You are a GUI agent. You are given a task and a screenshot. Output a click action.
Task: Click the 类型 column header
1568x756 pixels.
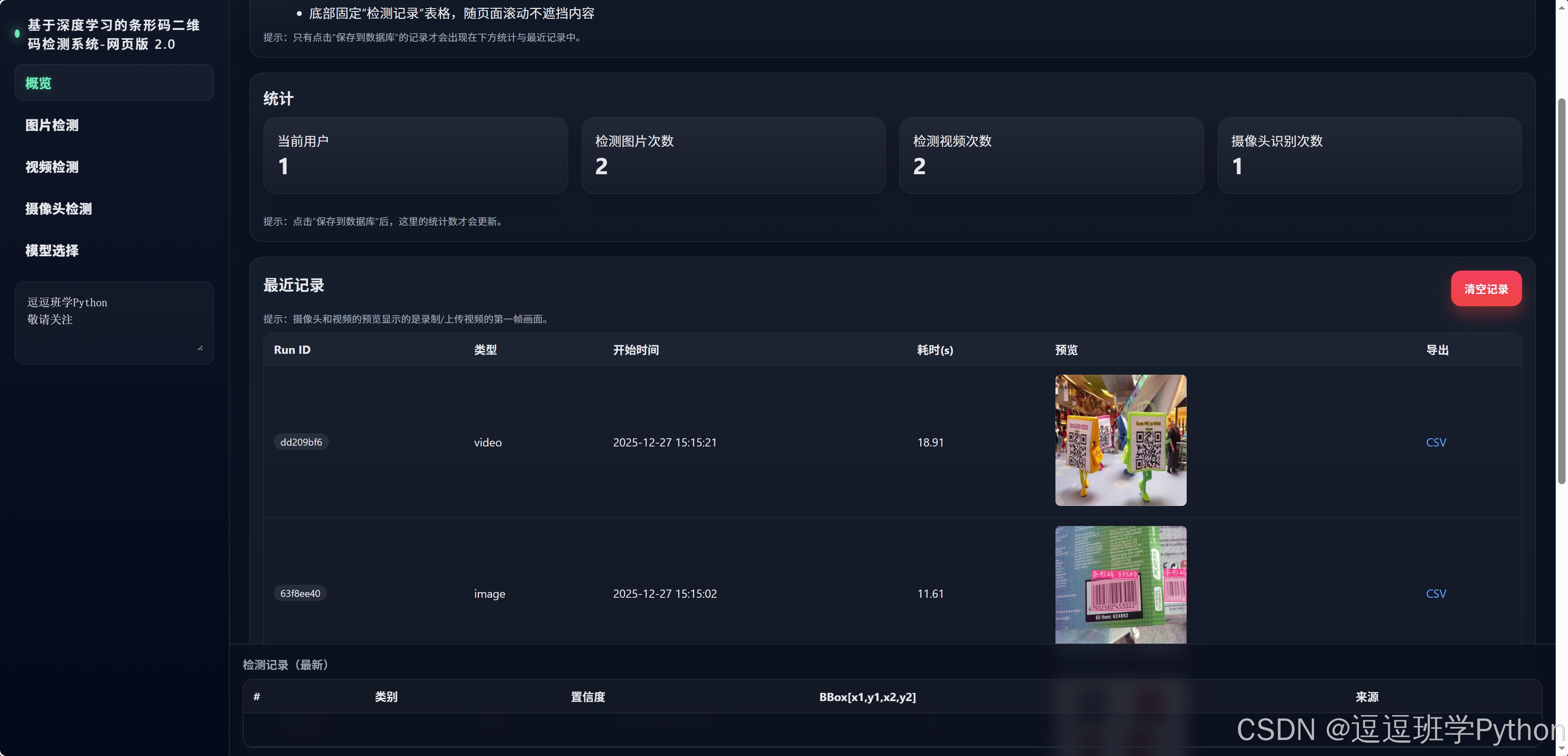pos(485,350)
